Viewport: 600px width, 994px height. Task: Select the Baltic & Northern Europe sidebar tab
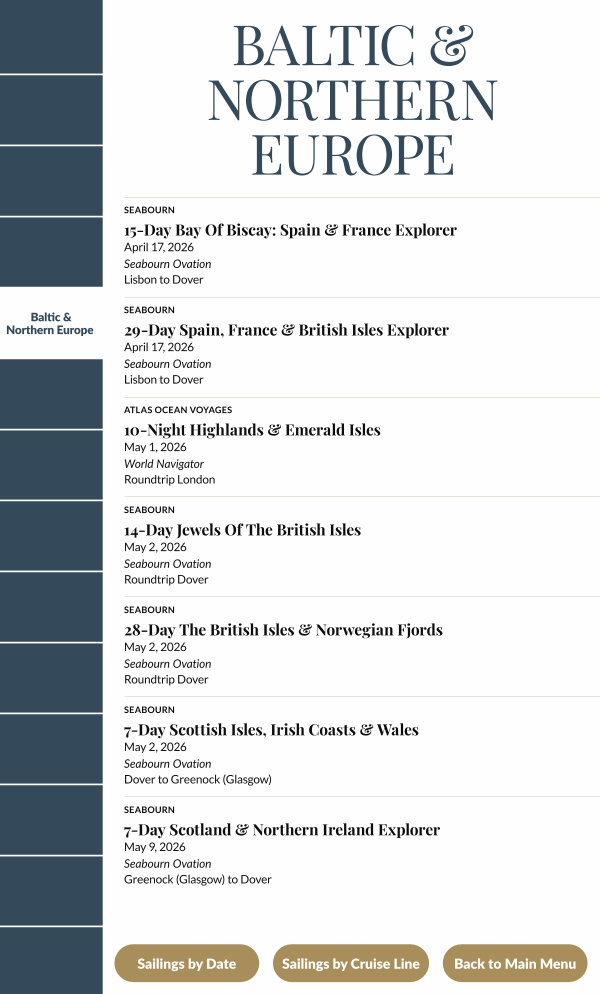click(x=50, y=323)
